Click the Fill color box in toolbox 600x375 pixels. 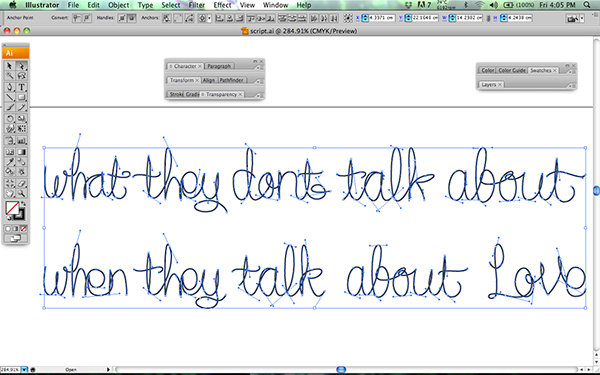(x=12, y=208)
